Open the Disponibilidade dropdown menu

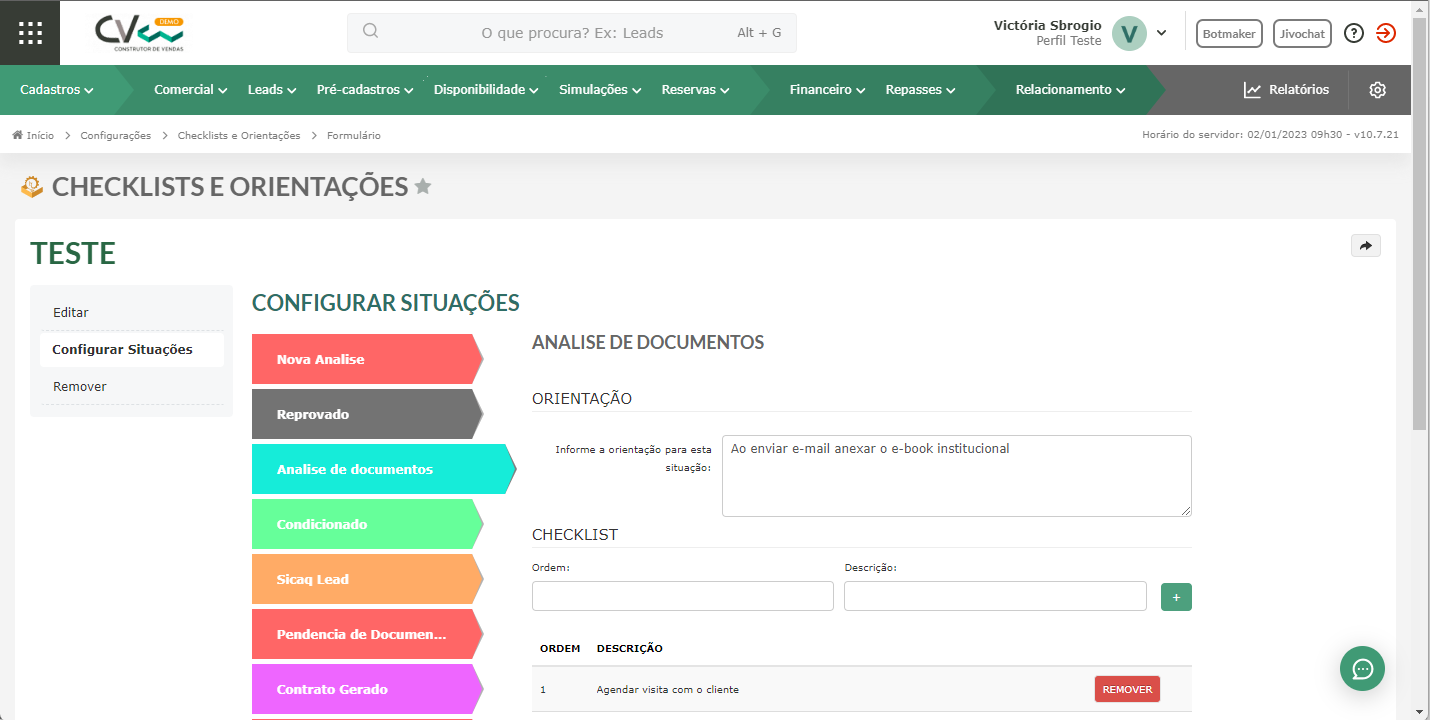click(x=486, y=90)
